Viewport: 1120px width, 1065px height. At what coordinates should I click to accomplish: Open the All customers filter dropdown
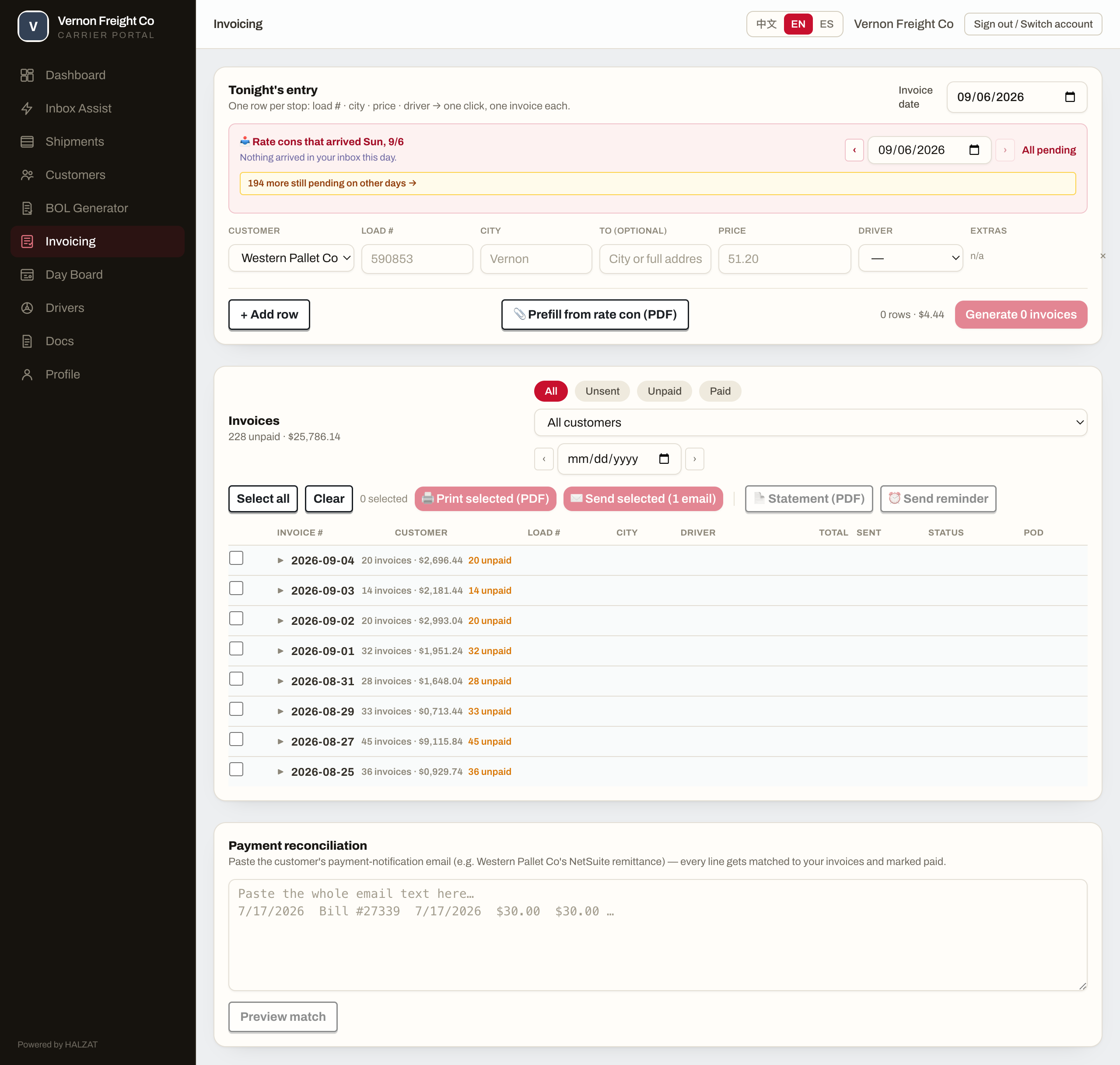point(810,422)
